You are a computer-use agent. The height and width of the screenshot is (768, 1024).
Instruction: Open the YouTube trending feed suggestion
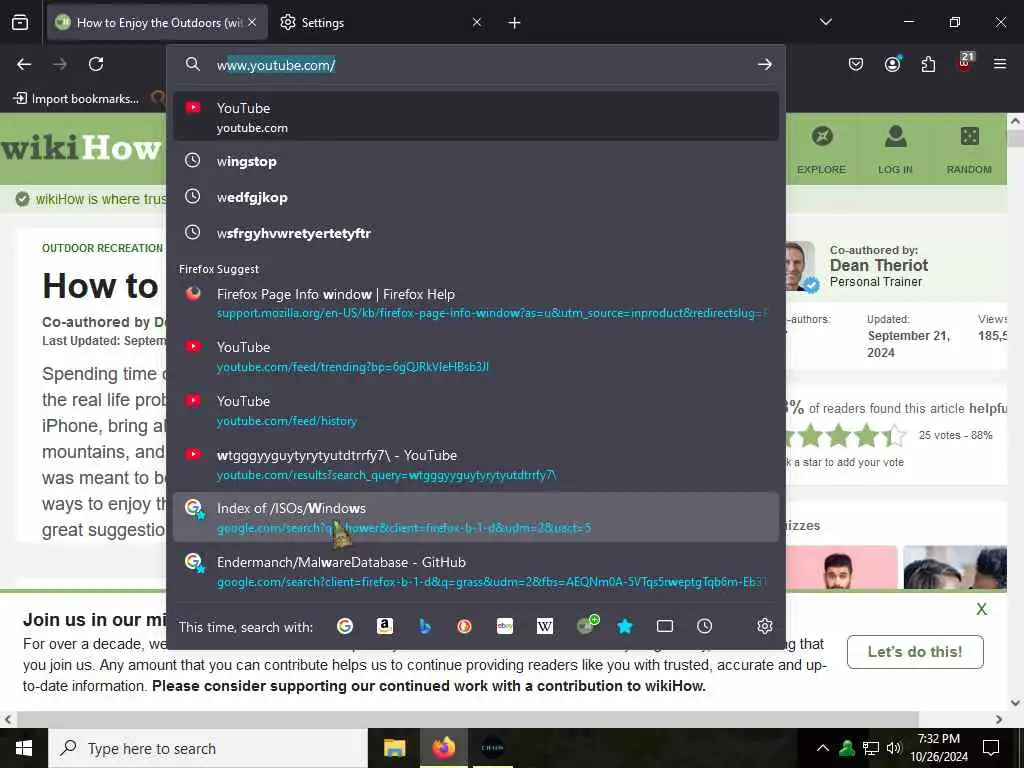pyautogui.click(x=475, y=357)
